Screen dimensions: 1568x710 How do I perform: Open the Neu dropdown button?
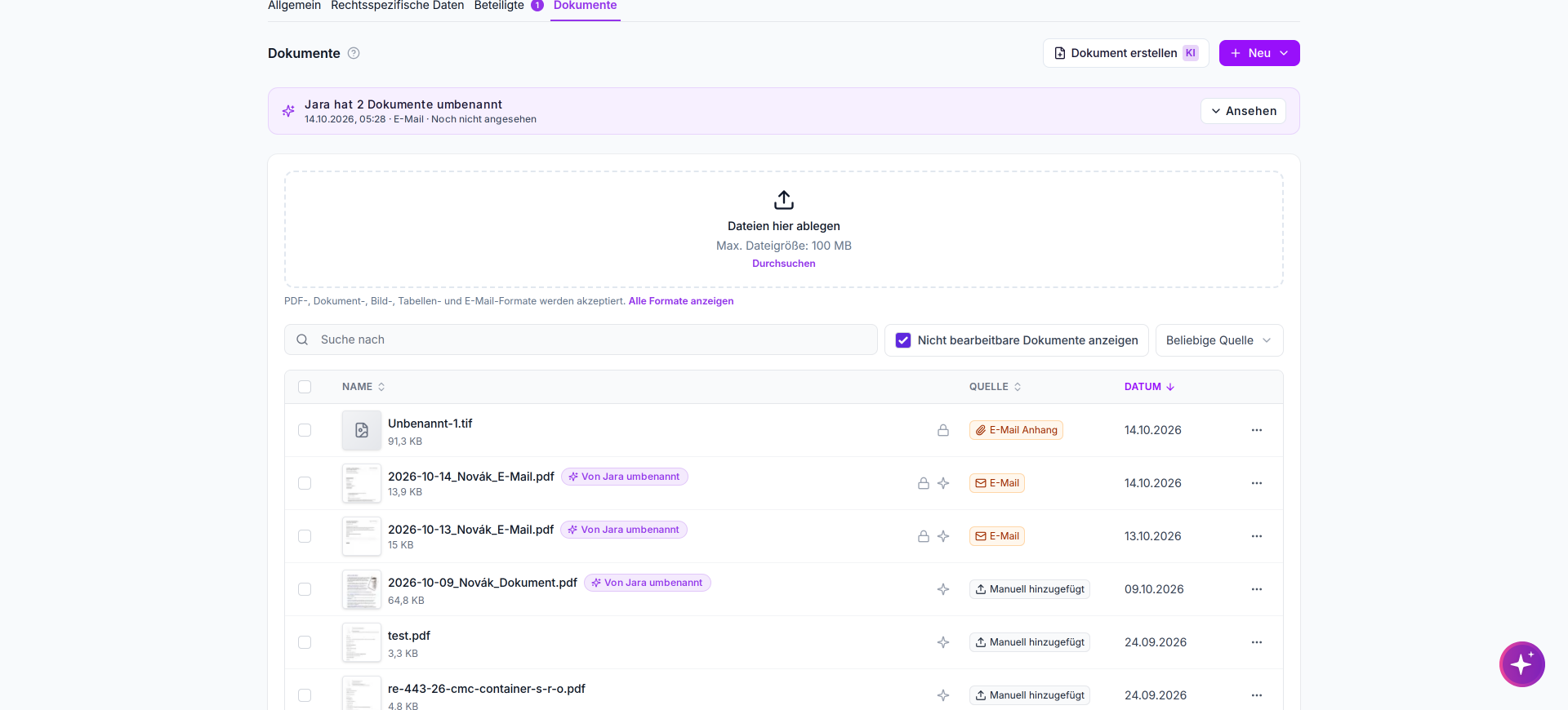pos(1259,53)
